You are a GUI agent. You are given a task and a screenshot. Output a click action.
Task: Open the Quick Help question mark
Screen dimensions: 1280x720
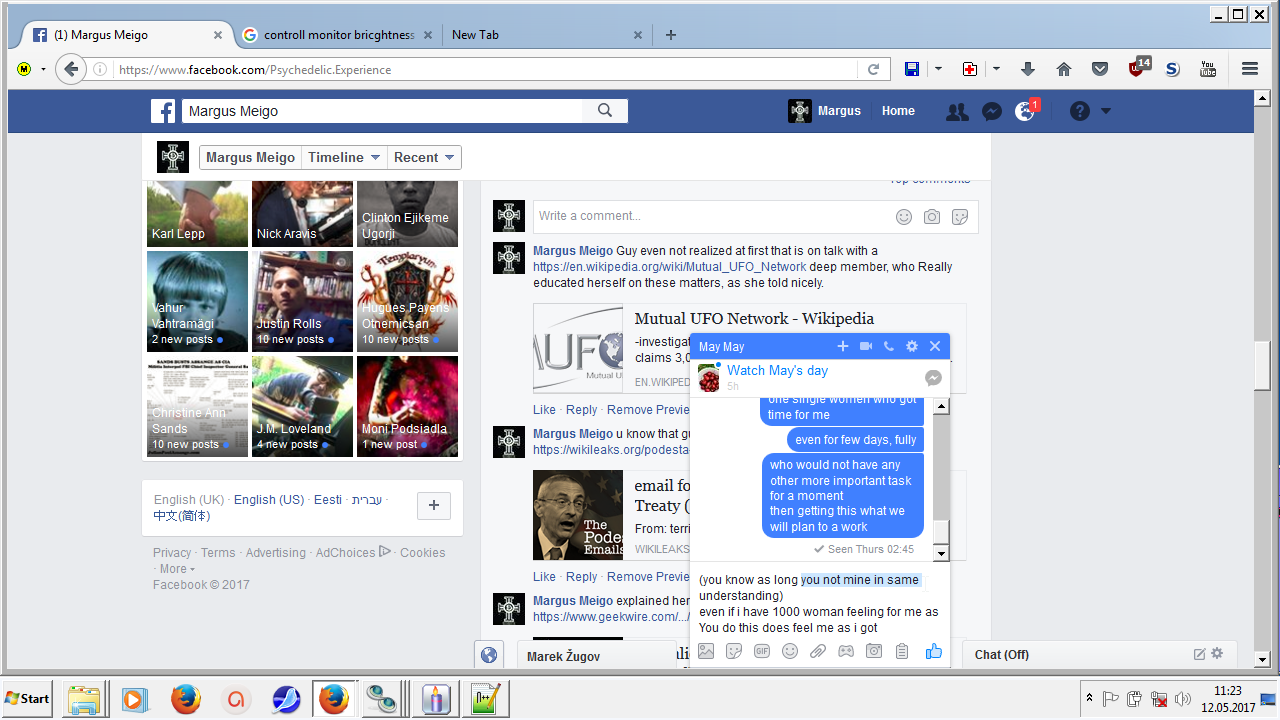coord(1079,111)
